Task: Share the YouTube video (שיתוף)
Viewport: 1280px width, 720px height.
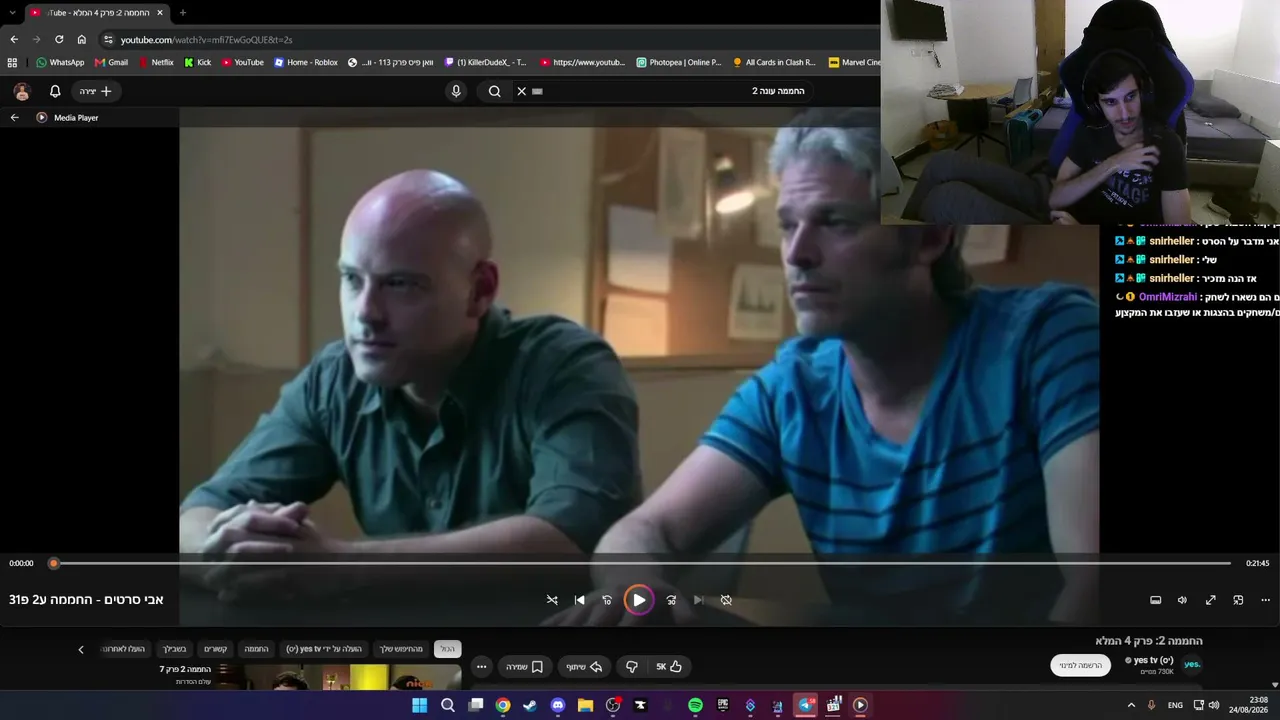Action: [584, 667]
